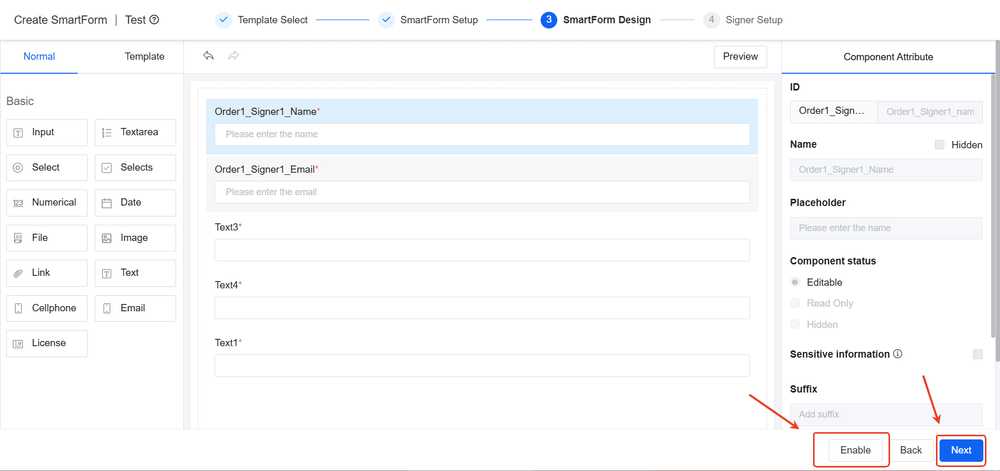Select the Textarea component

pos(135,132)
